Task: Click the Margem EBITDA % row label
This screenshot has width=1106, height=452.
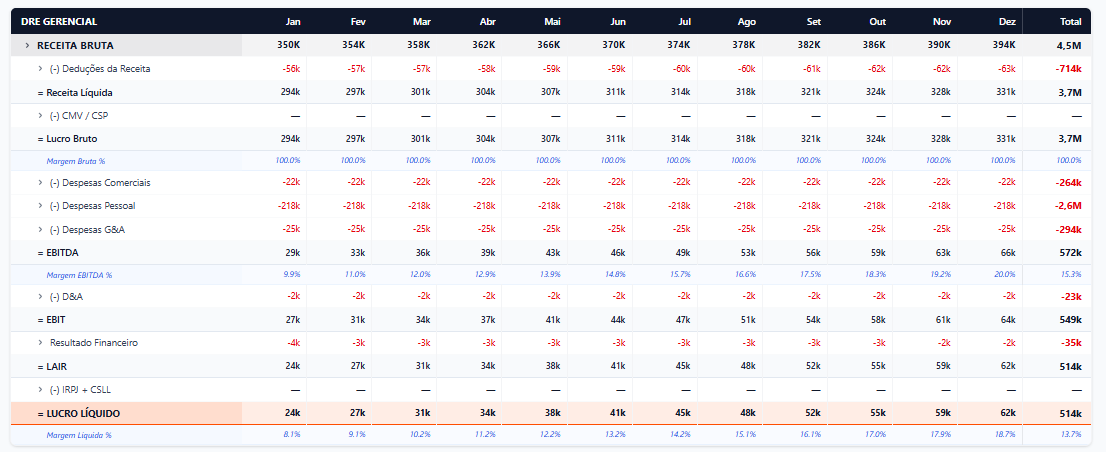Action: coord(79,275)
